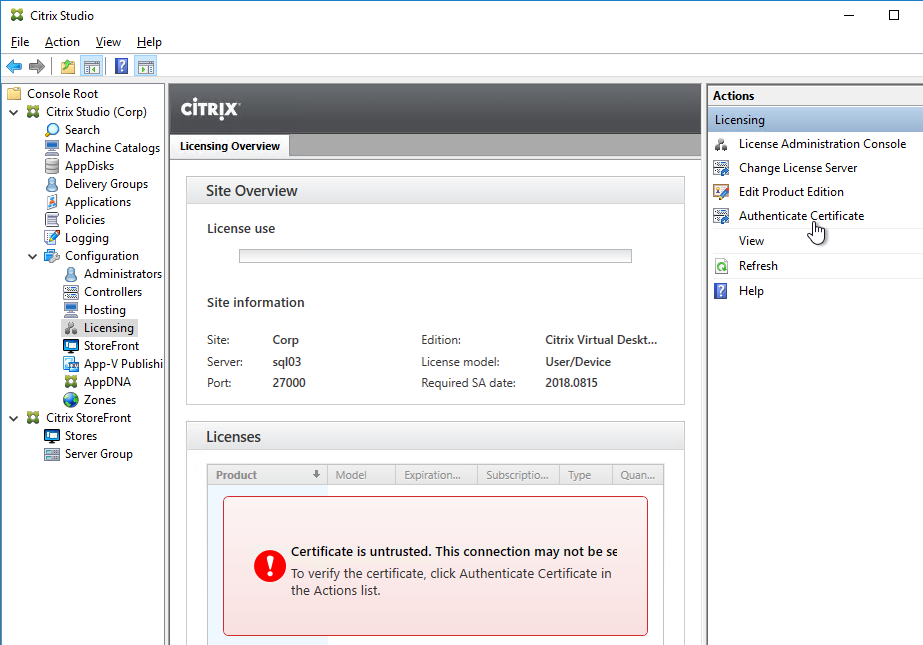923x645 pixels.
Task: Click the Quantity column header
Action: 638,475
